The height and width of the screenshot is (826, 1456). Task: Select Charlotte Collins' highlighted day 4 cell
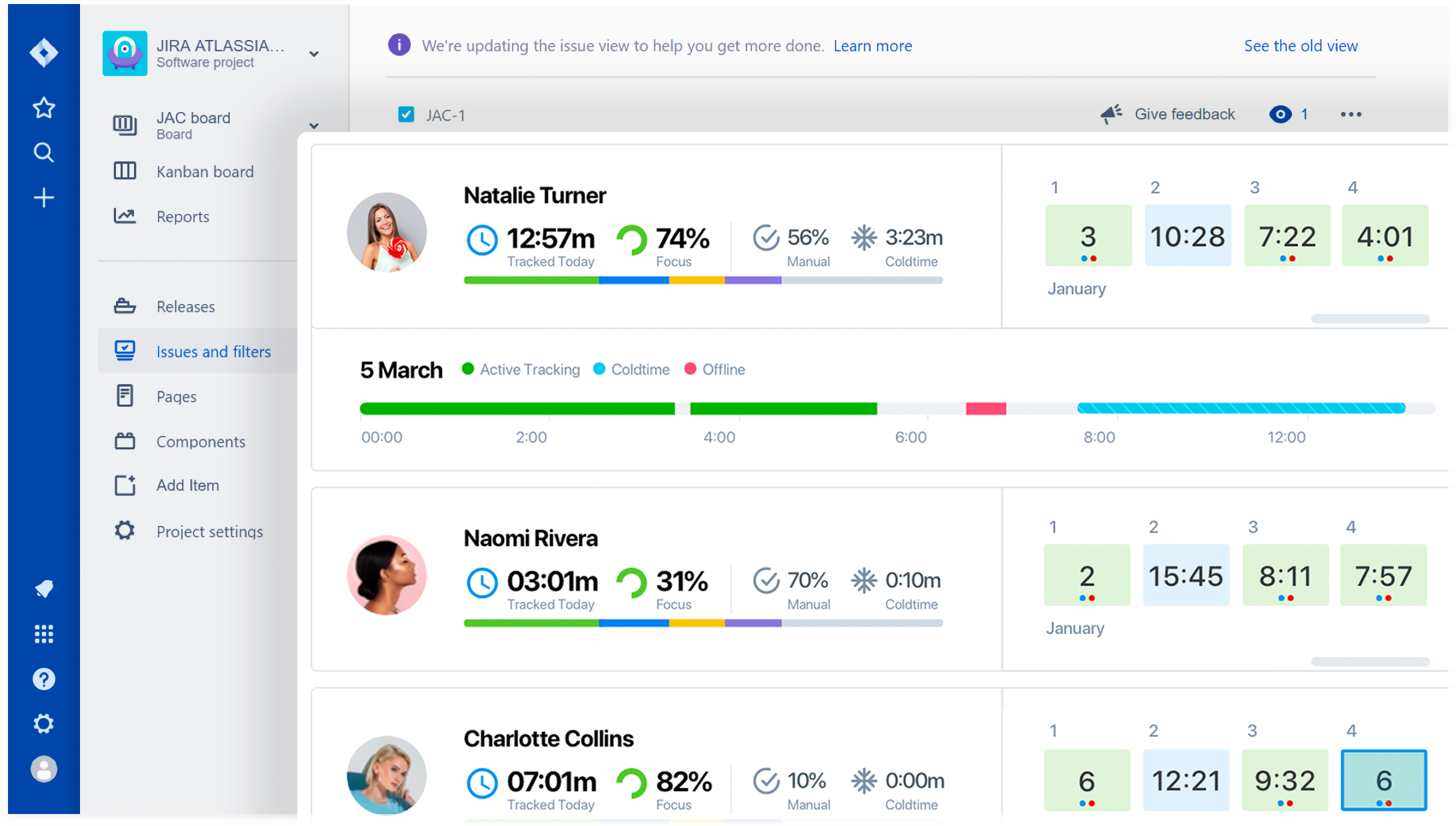[x=1384, y=780]
